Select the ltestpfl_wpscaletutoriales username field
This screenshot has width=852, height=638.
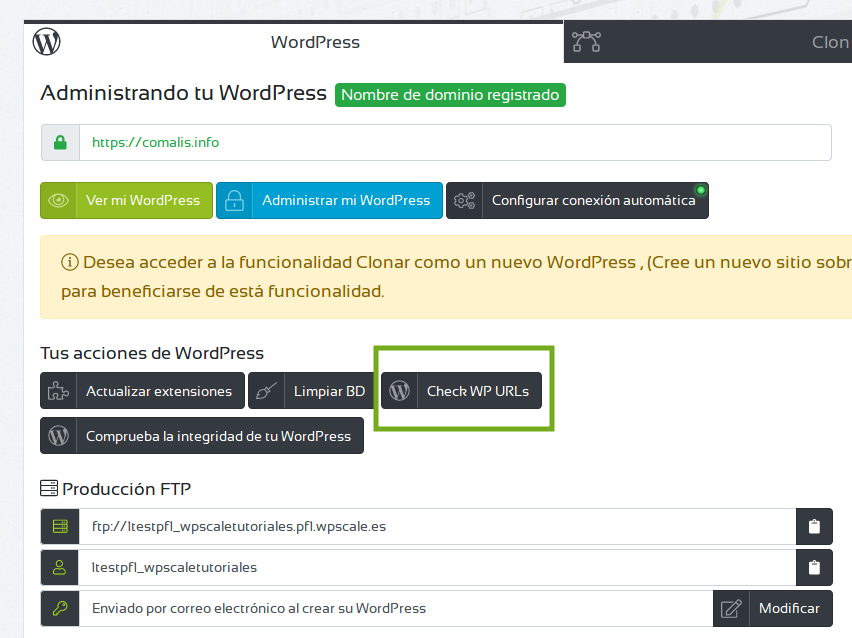437,567
